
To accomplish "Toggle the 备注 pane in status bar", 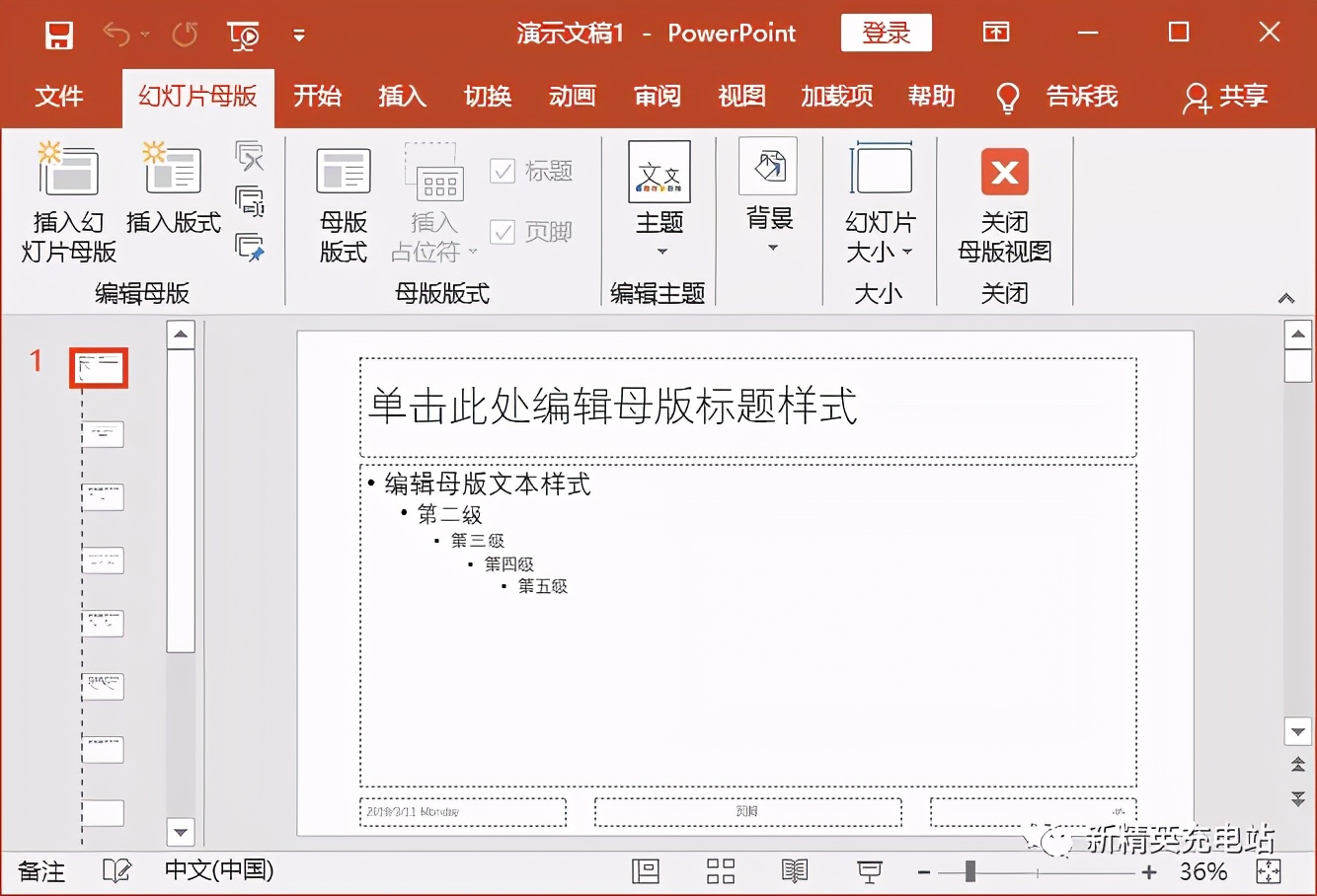I will coord(39,871).
